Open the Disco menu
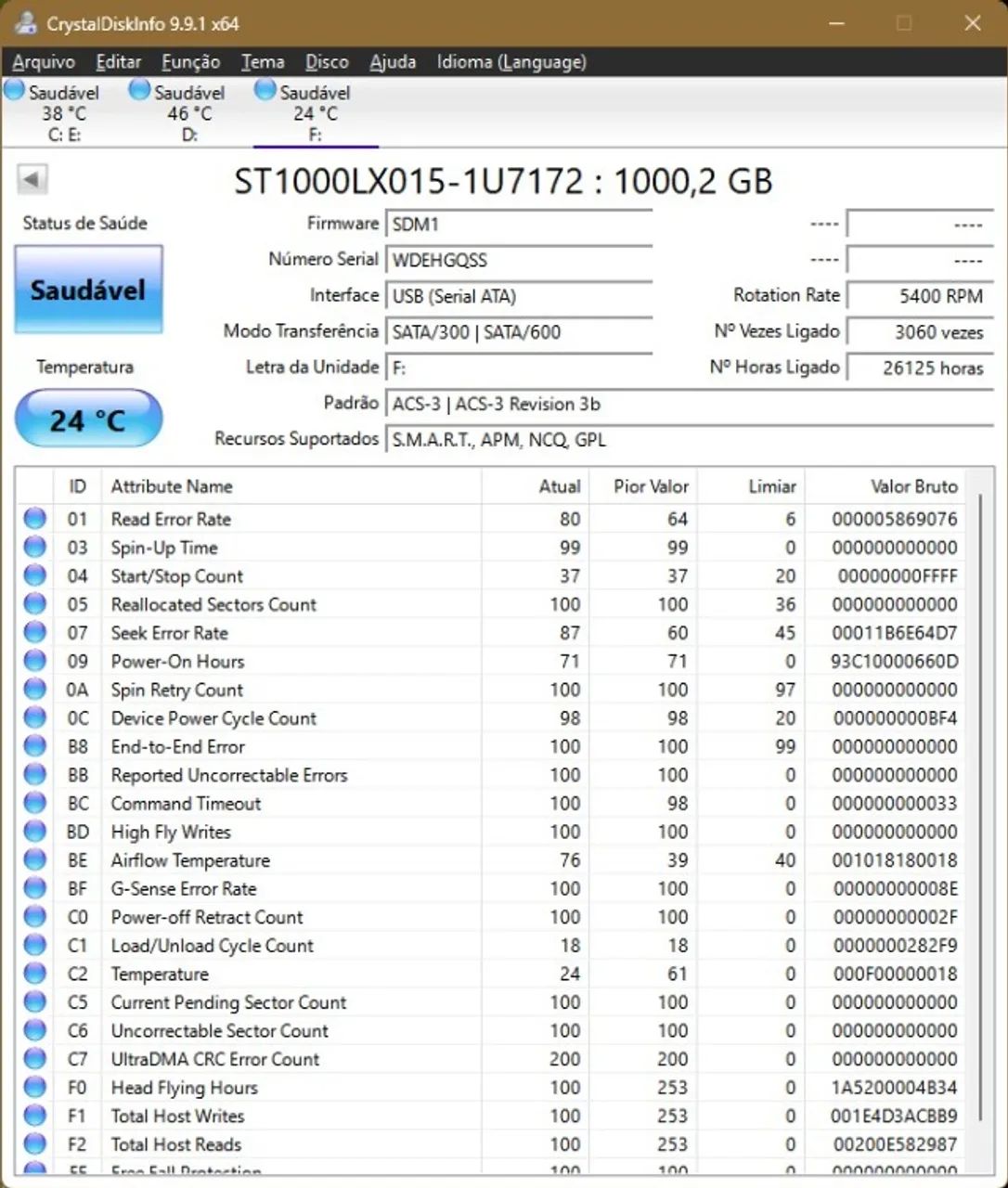Image resolution: width=1008 pixels, height=1188 pixels. pos(327,62)
